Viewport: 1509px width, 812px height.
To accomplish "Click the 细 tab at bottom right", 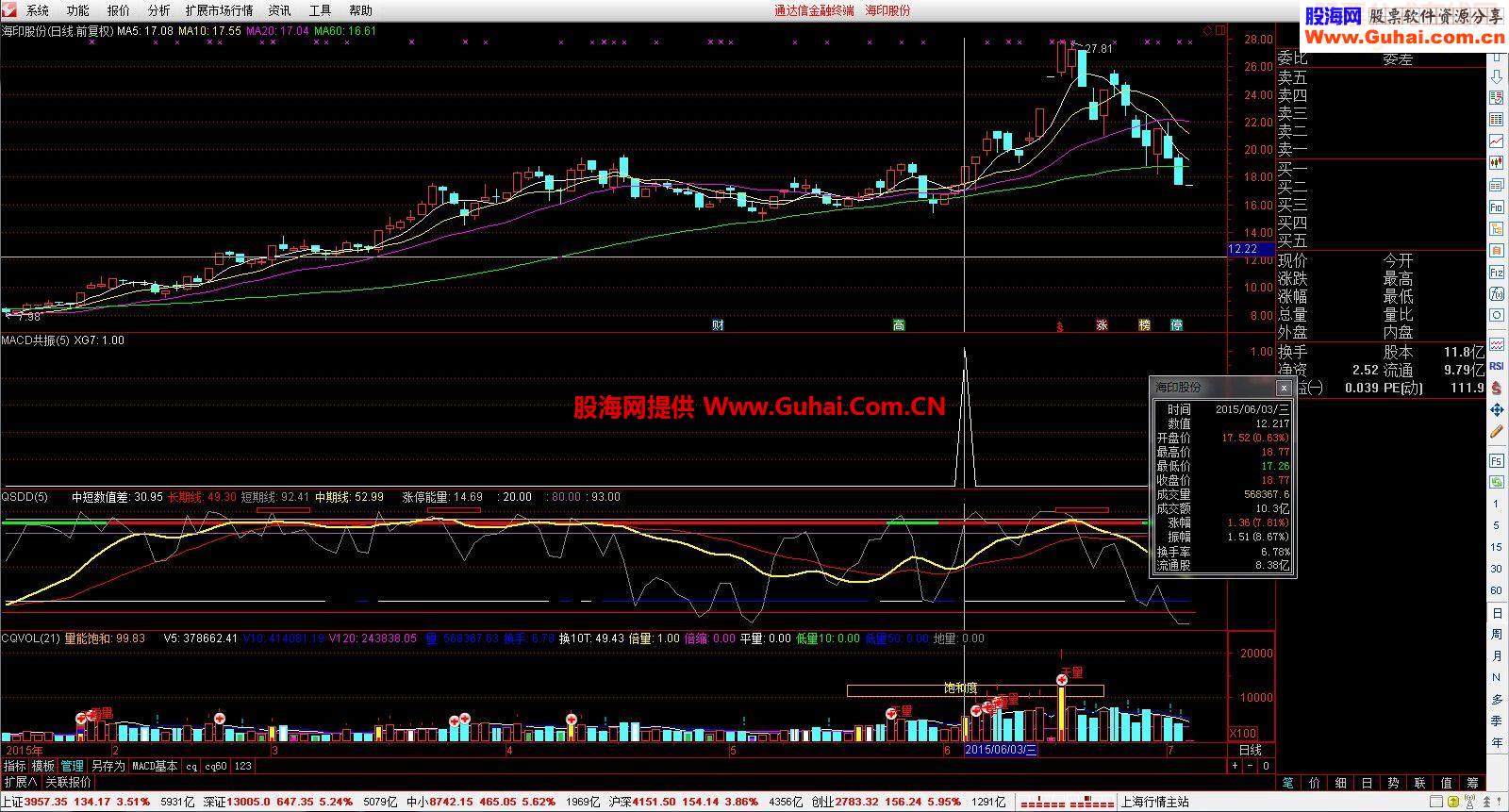I will click(1341, 783).
